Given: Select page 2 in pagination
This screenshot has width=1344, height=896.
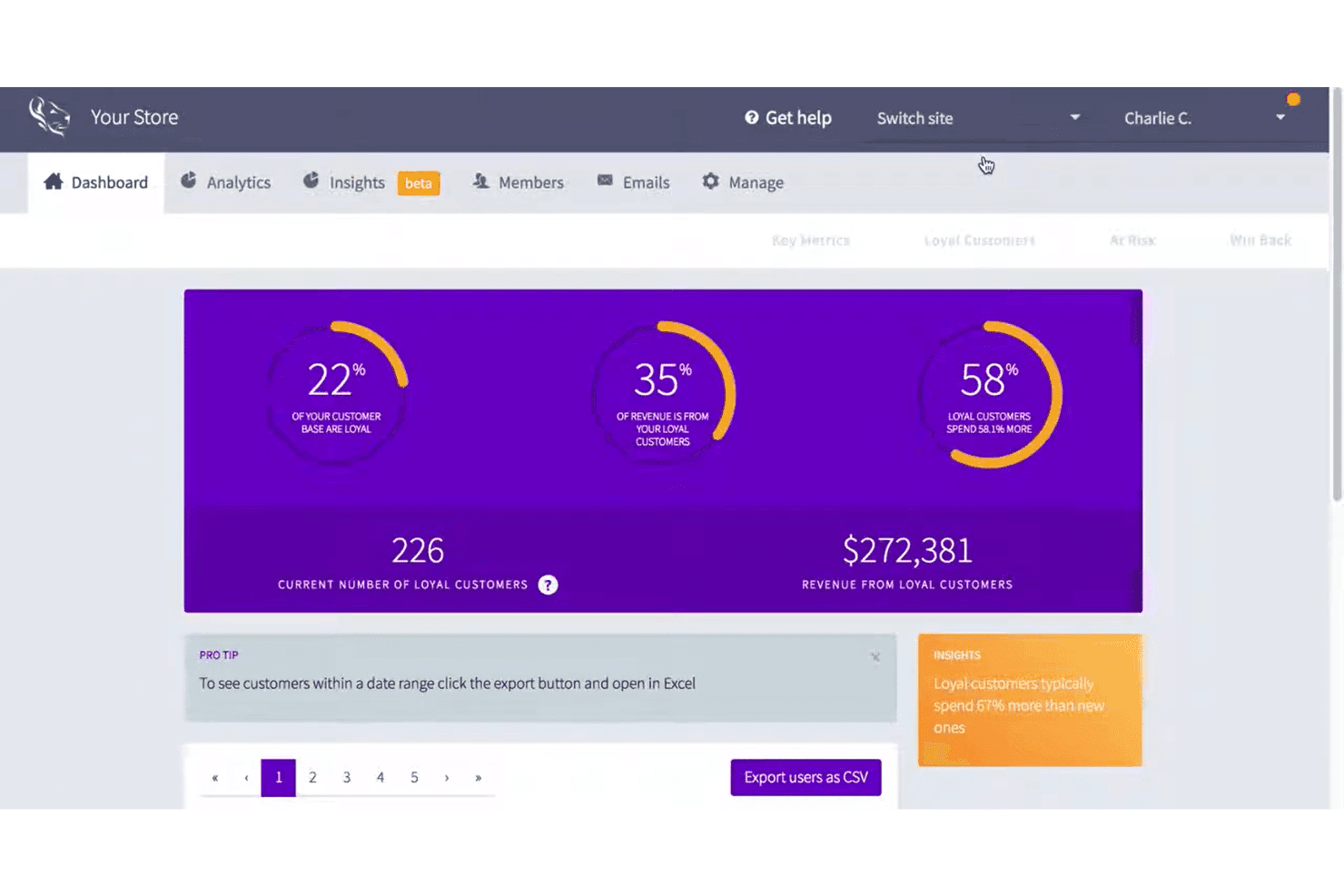Looking at the screenshot, I should point(312,778).
